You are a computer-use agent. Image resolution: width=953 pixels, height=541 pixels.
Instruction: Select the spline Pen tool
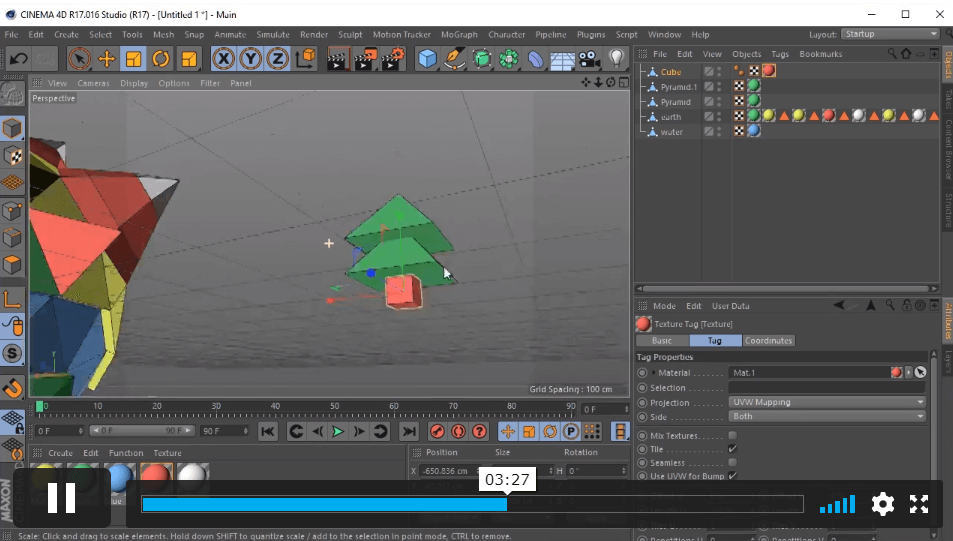point(455,59)
